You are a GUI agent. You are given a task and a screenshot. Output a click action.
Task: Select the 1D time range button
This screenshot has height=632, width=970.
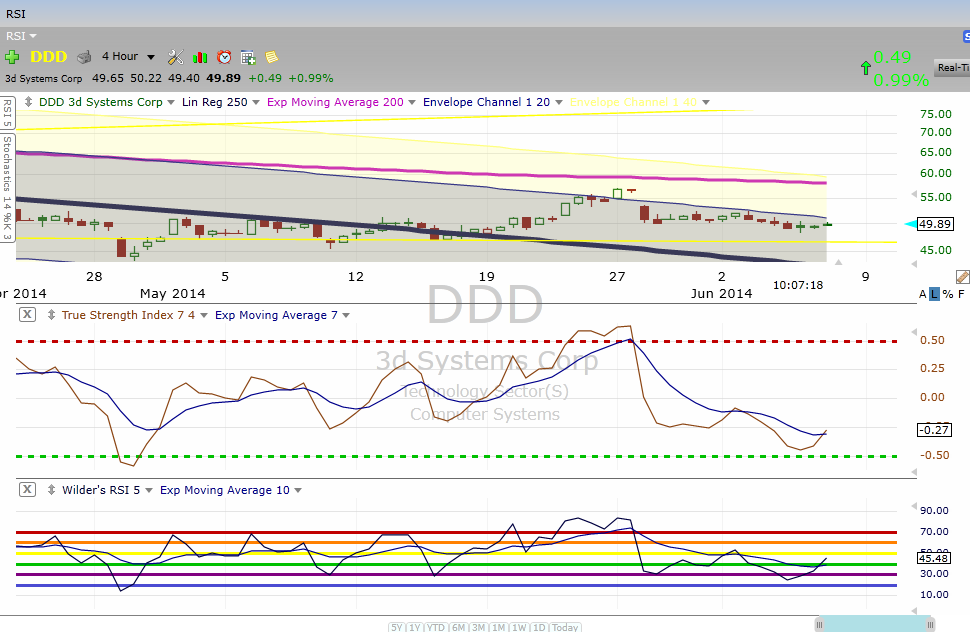[539, 627]
